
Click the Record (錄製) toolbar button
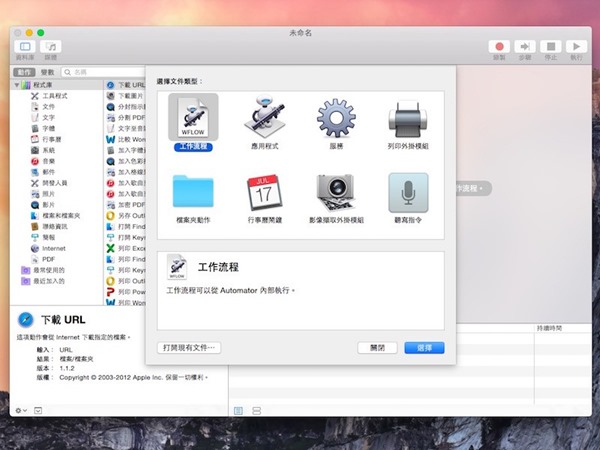pos(499,47)
